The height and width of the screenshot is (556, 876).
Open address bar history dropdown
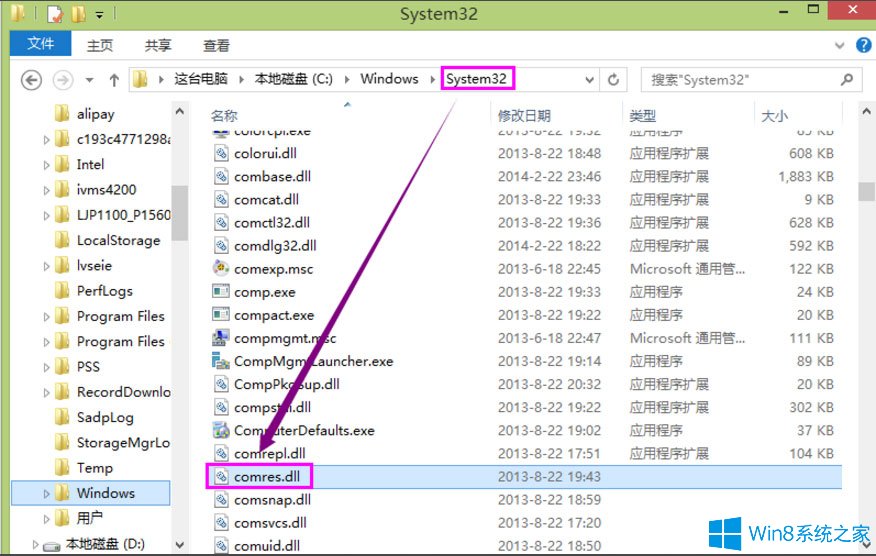[589, 80]
